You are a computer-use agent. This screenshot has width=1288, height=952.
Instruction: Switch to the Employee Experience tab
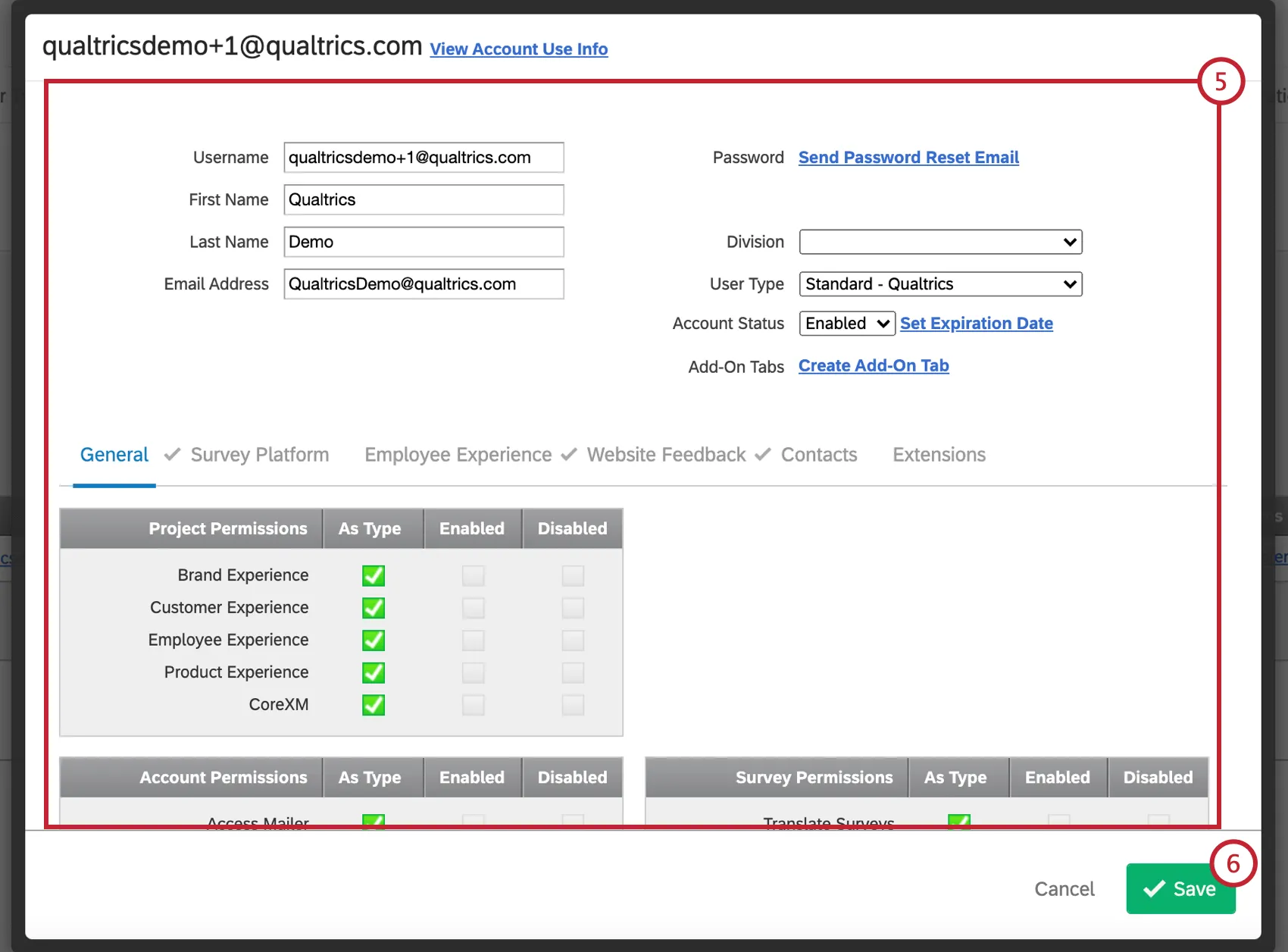click(x=458, y=455)
